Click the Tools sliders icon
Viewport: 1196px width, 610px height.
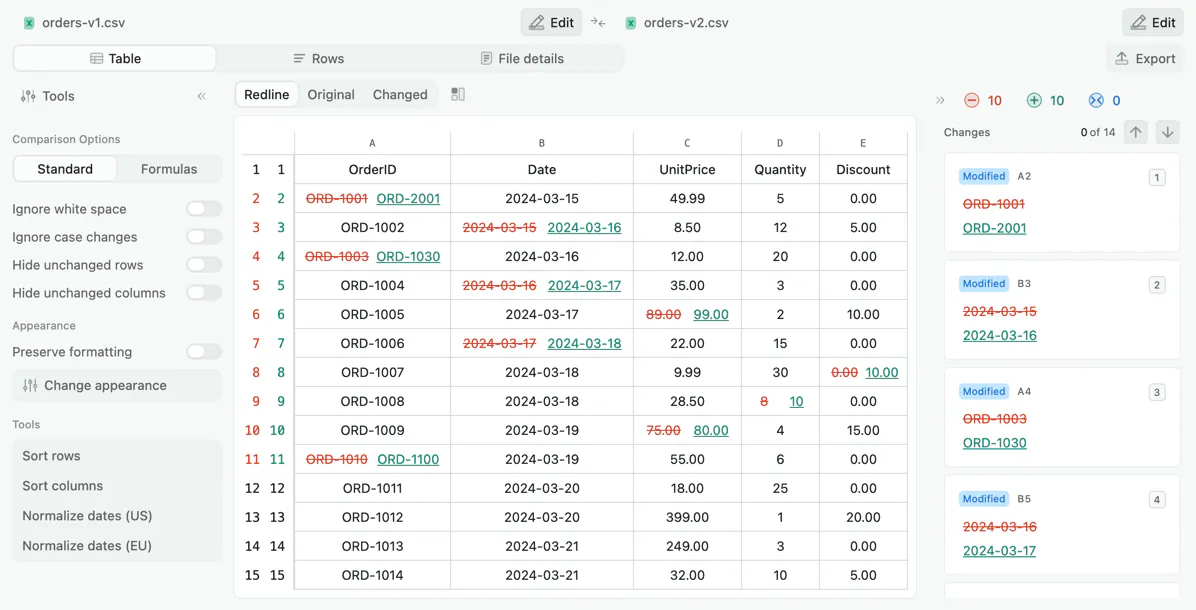point(28,96)
